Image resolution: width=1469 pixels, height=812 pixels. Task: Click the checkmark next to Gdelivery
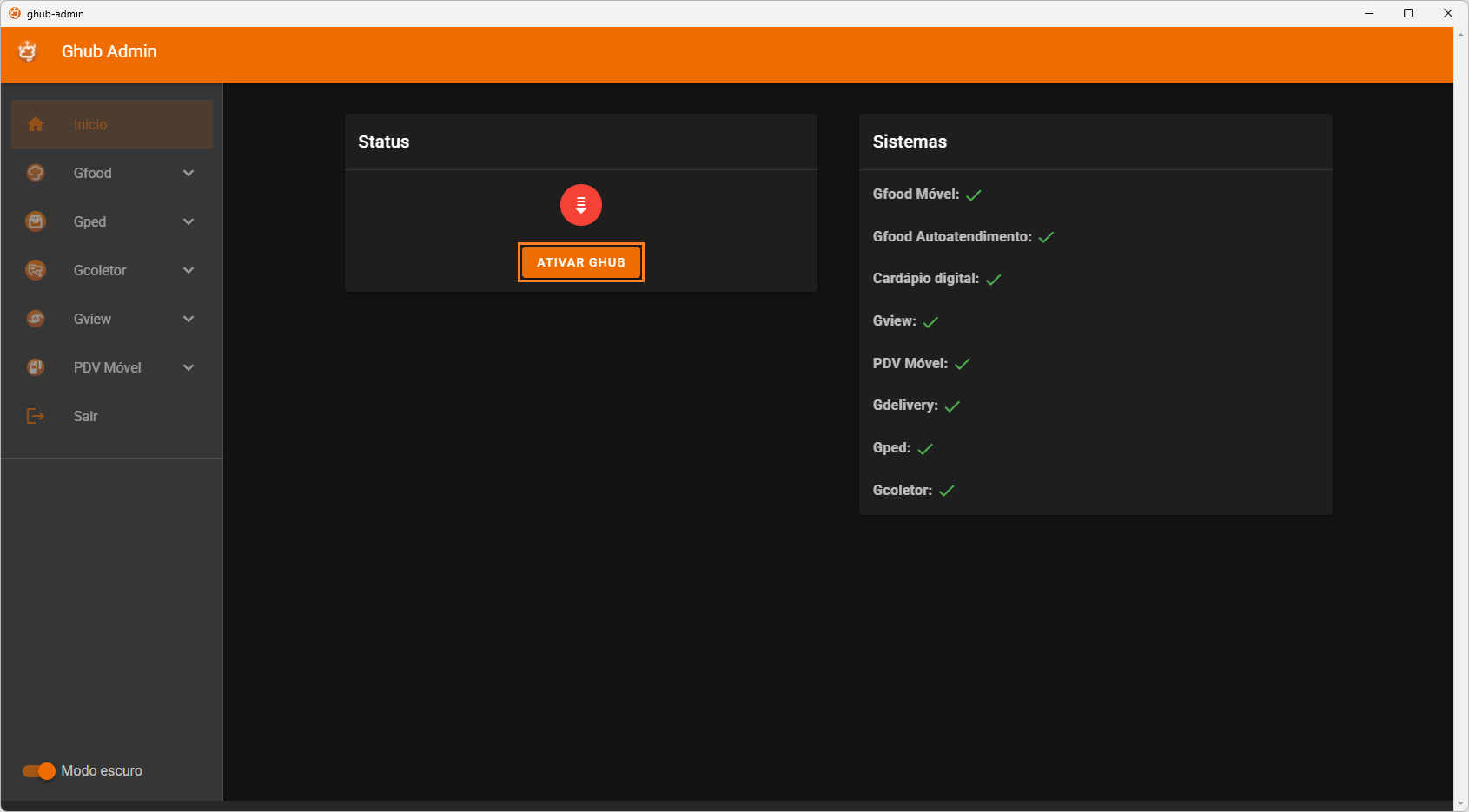click(x=953, y=406)
